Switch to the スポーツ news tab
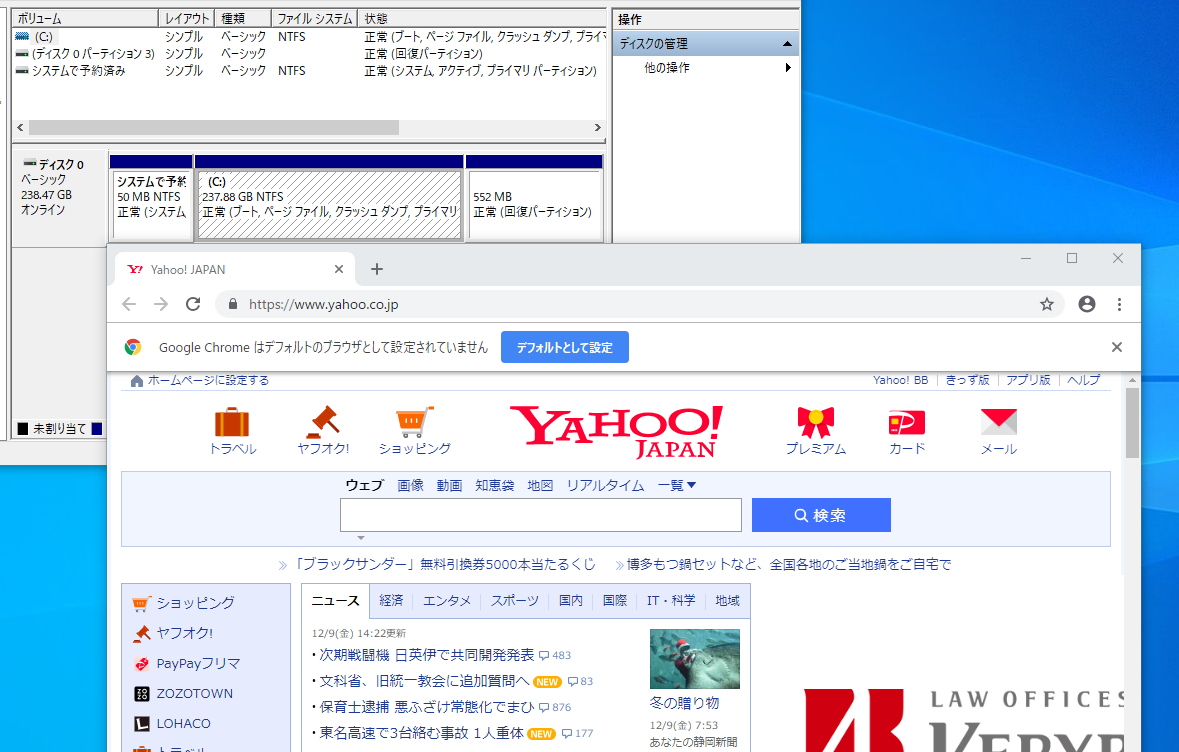 click(515, 600)
